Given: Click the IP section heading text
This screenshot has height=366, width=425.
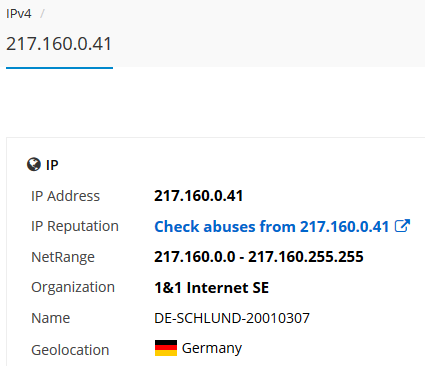Looking at the screenshot, I should pyautogui.click(x=52, y=165).
